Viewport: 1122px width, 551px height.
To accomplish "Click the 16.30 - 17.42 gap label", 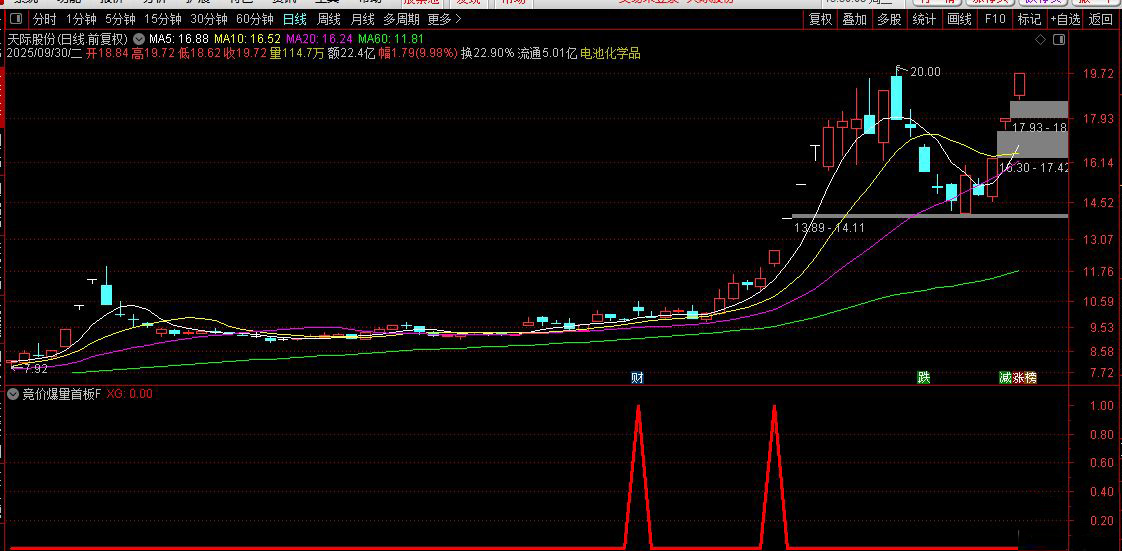I will coord(1034,167).
